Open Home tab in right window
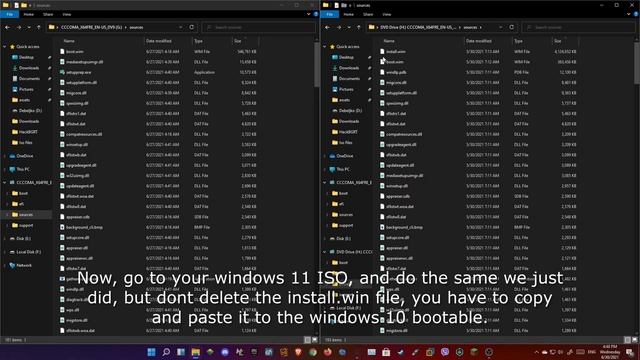Viewport: 640px width, 360px height. [349, 14]
